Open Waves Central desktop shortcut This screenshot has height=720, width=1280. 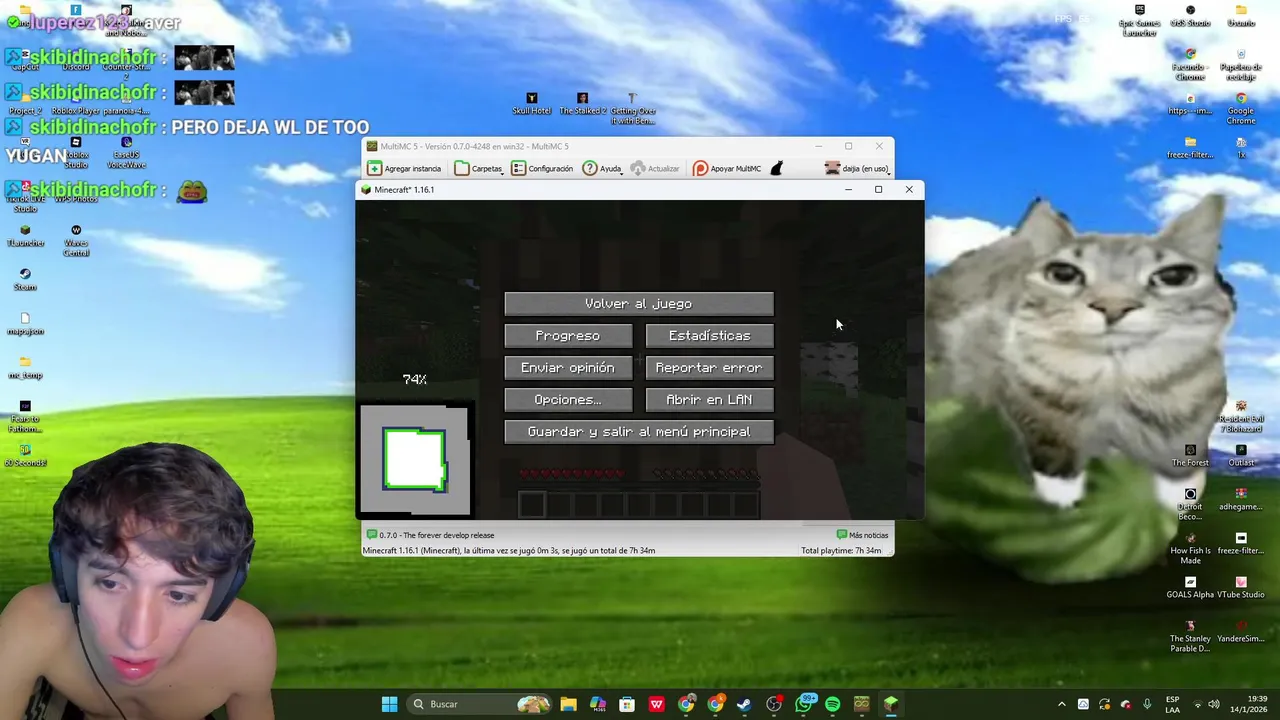coord(76,240)
